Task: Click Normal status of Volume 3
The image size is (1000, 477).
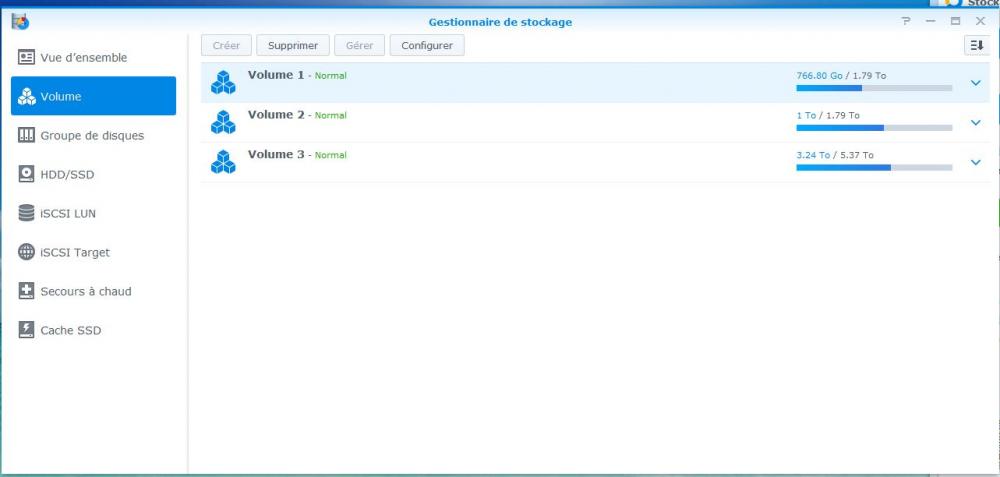Action: click(x=330, y=155)
